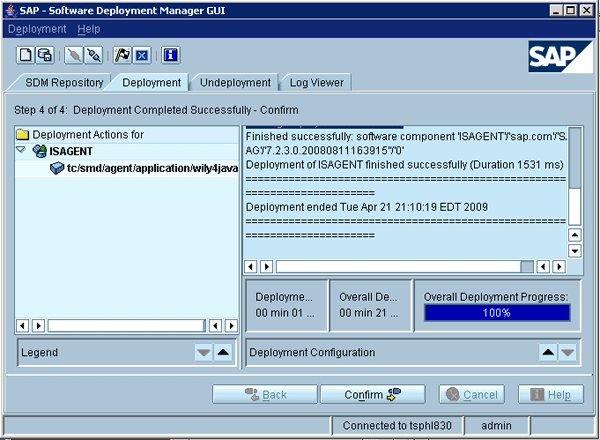Screen dimensions: 600x440
Task: Click the 'Overall De... 00 min 21' time box
Action: (x=370, y=305)
